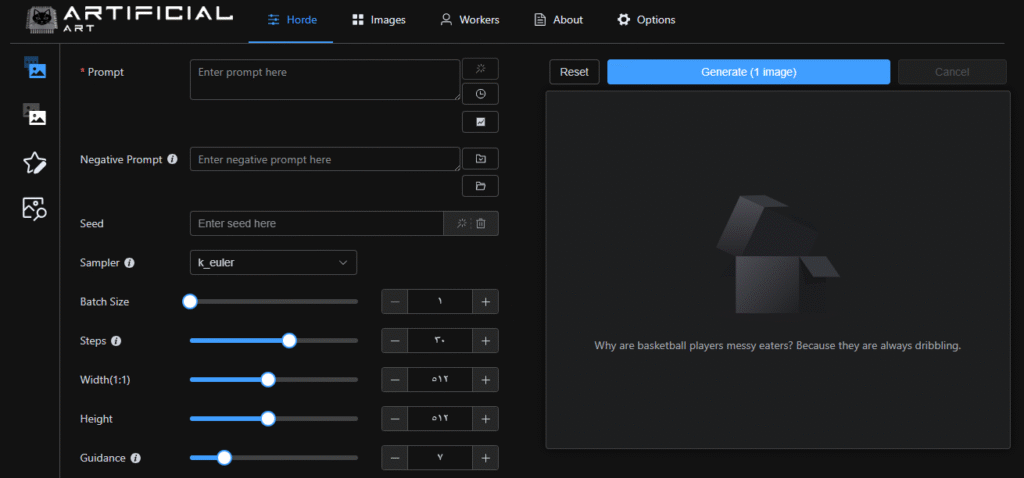Click the info icon next to Sampler
Viewport: 1024px width, 478px height.
click(129, 263)
